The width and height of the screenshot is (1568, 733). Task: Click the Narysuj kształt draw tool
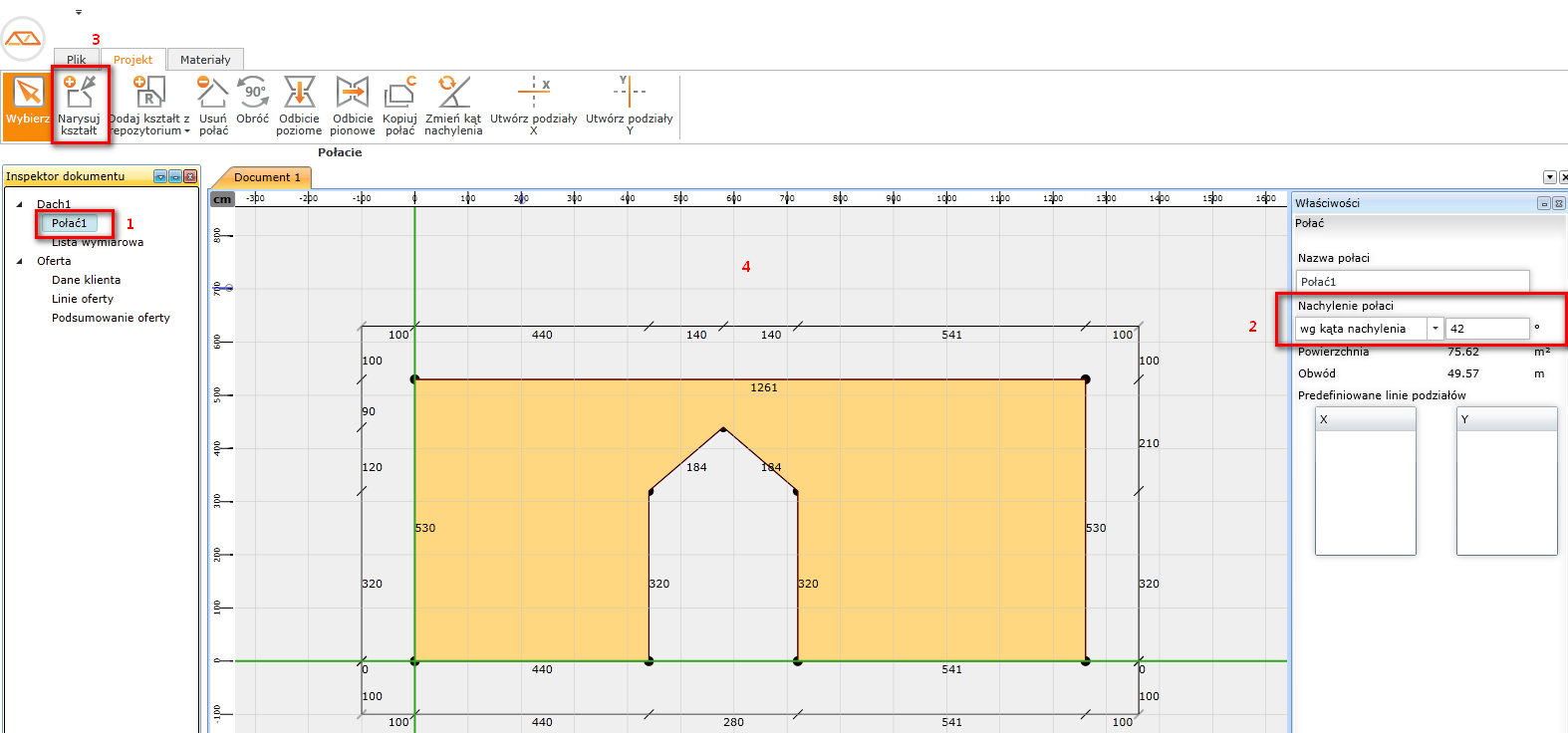click(x=80, y=104)
